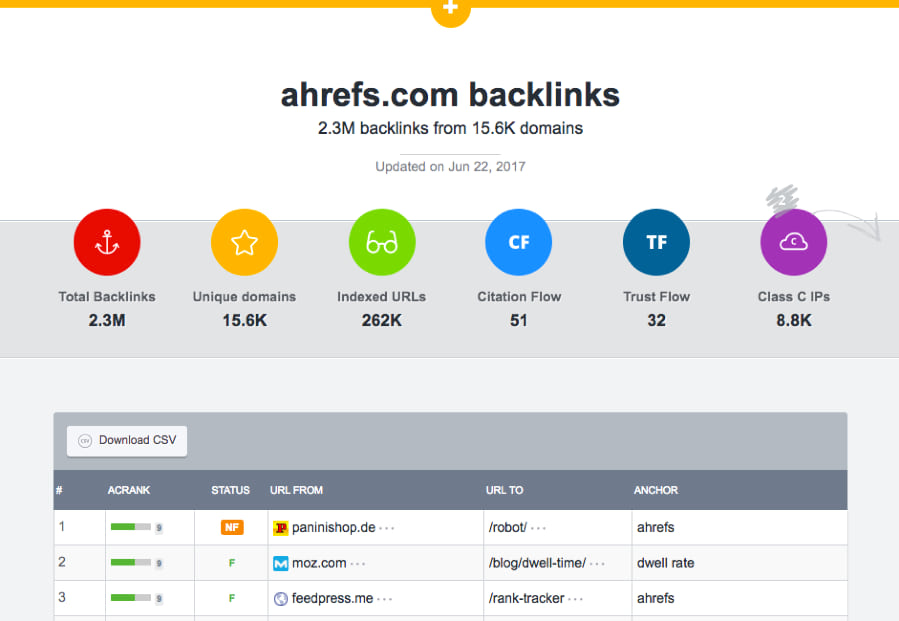Click the dark blue TF Trust Flow icon
Viewport: 899px width, 621px height.
click(656, 243)
